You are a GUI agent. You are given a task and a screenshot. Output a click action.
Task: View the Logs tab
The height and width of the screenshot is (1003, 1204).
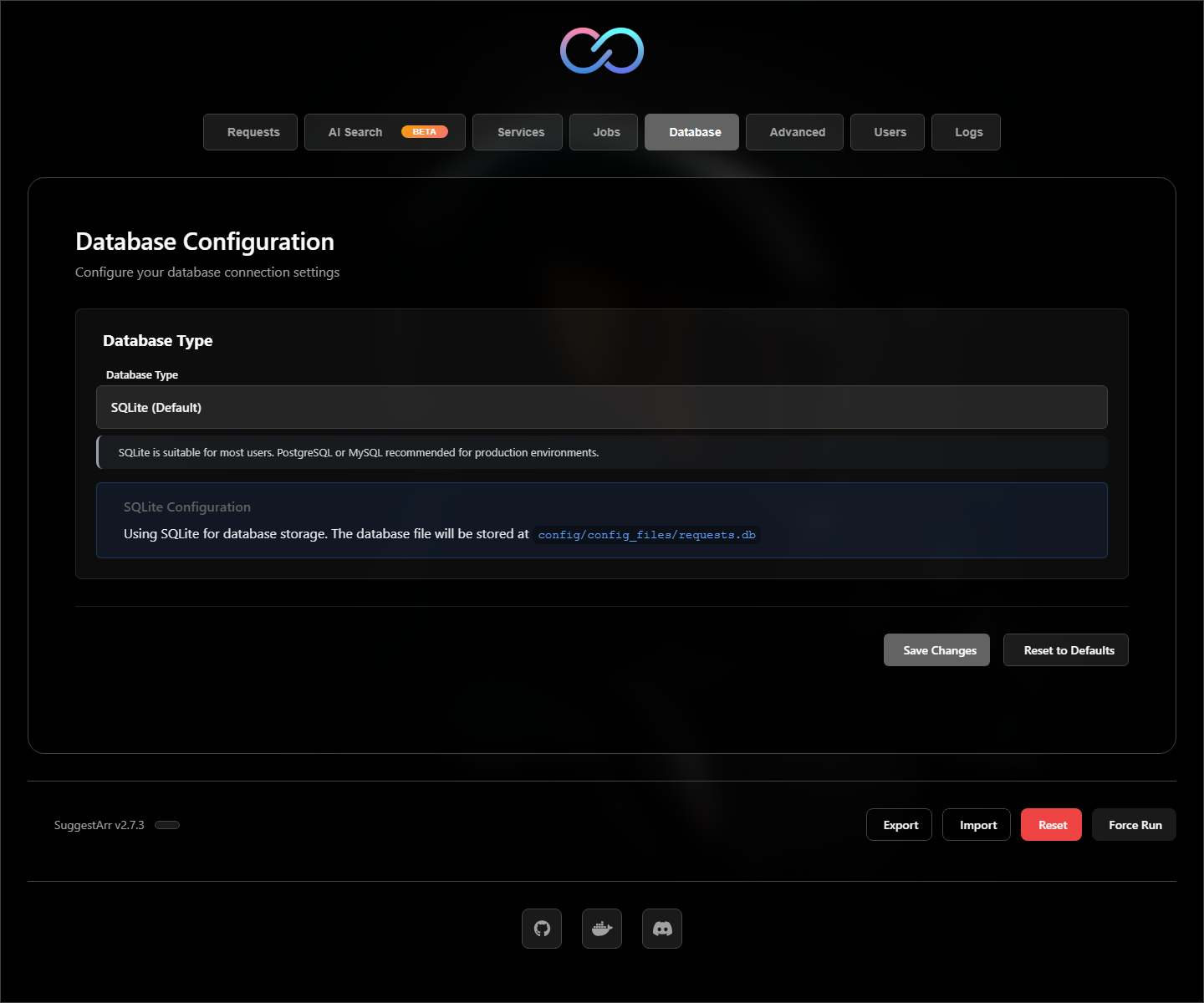pyautogui.click(x=966, y=132)
